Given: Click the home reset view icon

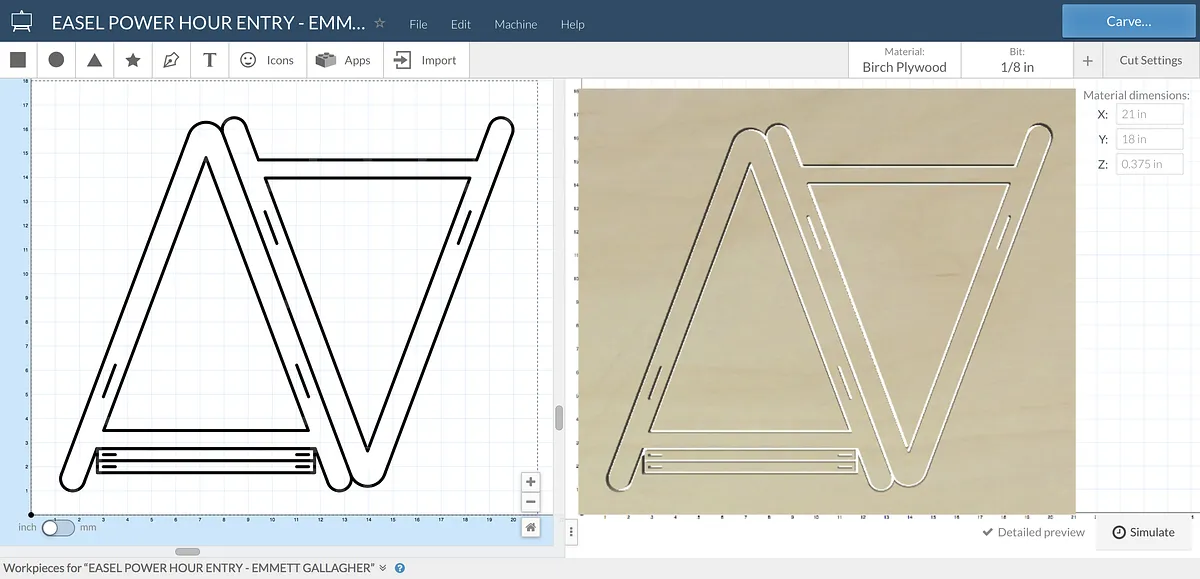Looking at the screenshot, I should 530,527.
